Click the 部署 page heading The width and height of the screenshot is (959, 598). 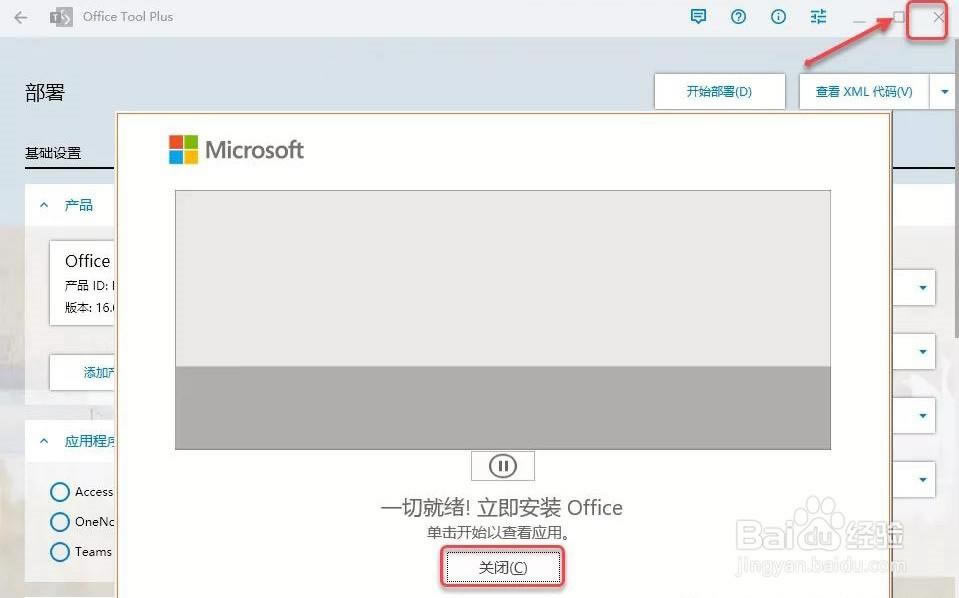point(45,93)
